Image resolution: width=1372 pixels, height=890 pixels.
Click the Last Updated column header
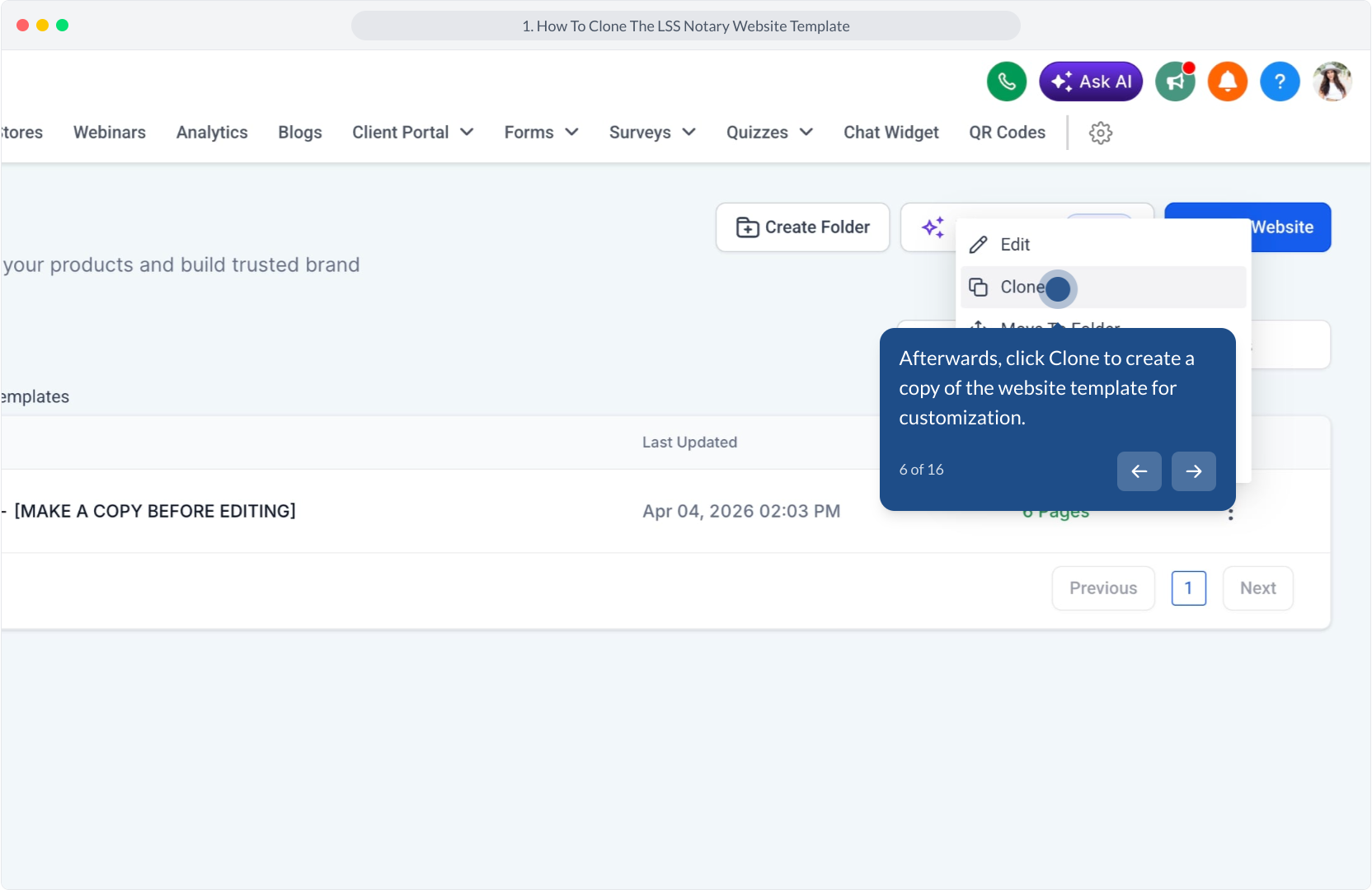point(690,443)
